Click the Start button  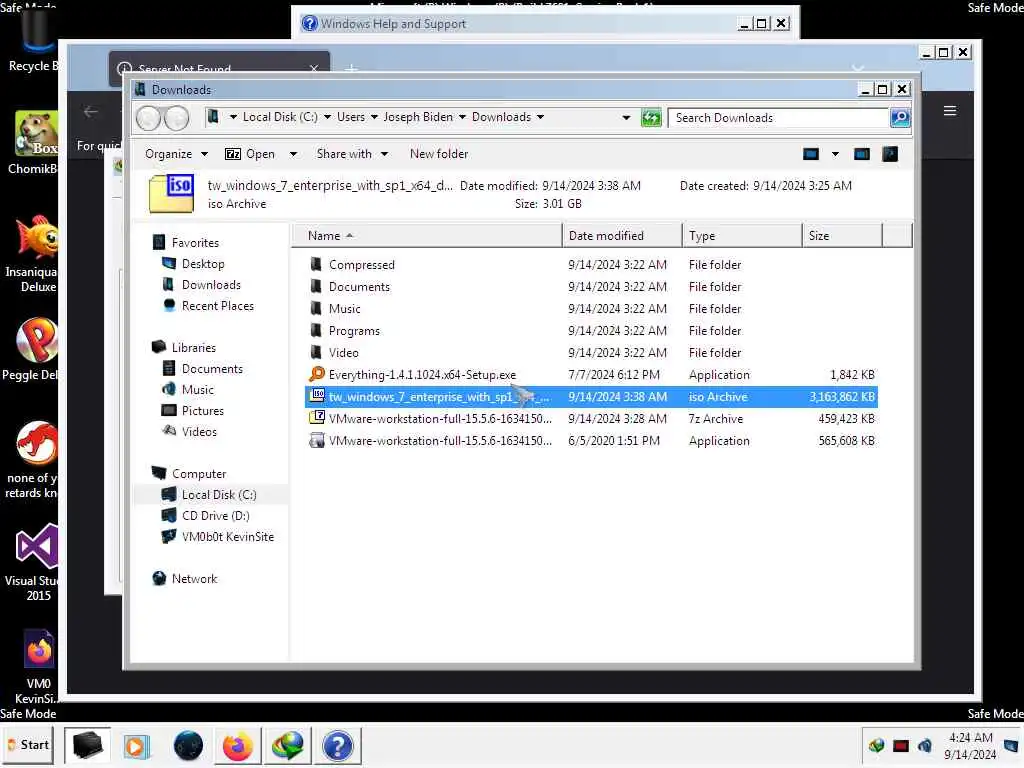29,745
